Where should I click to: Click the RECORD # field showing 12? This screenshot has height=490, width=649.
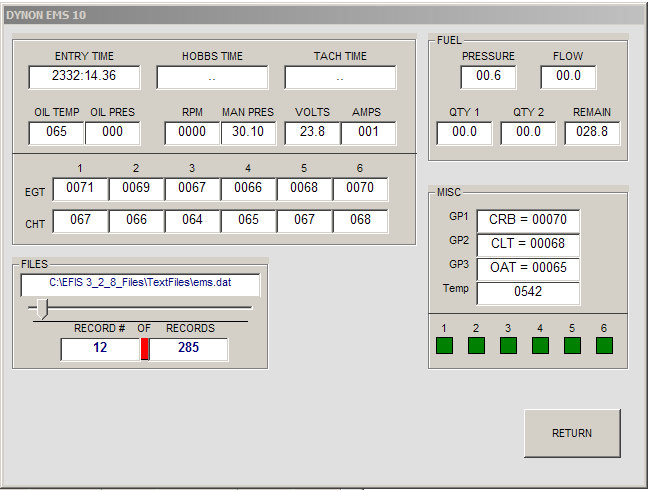pos(100,349)
